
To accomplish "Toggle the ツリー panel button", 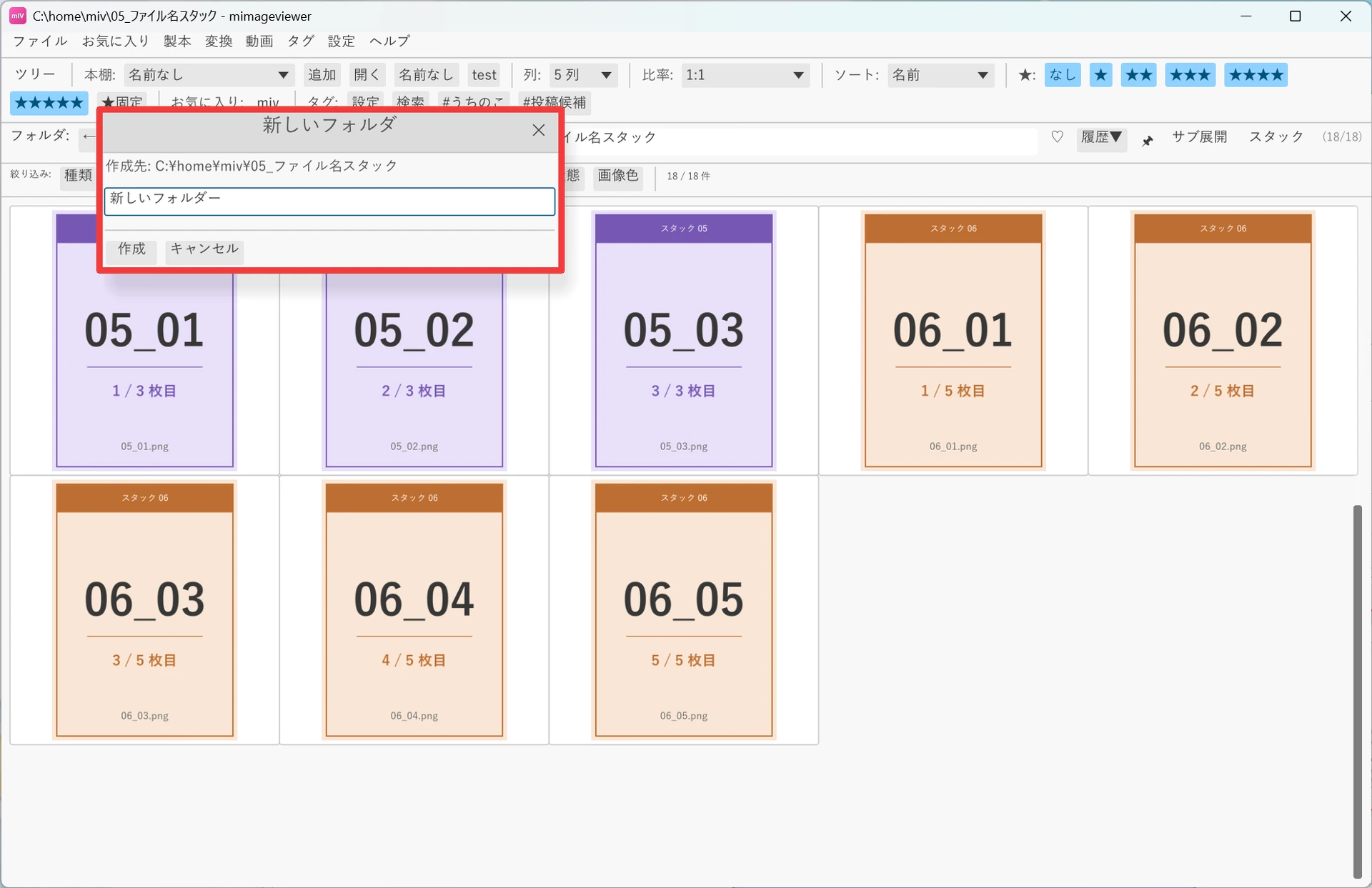I will [x=35, y=75].
